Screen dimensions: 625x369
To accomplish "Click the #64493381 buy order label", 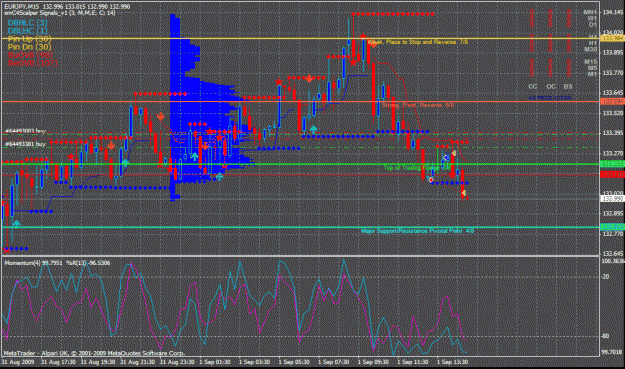I will click(25, 144).
